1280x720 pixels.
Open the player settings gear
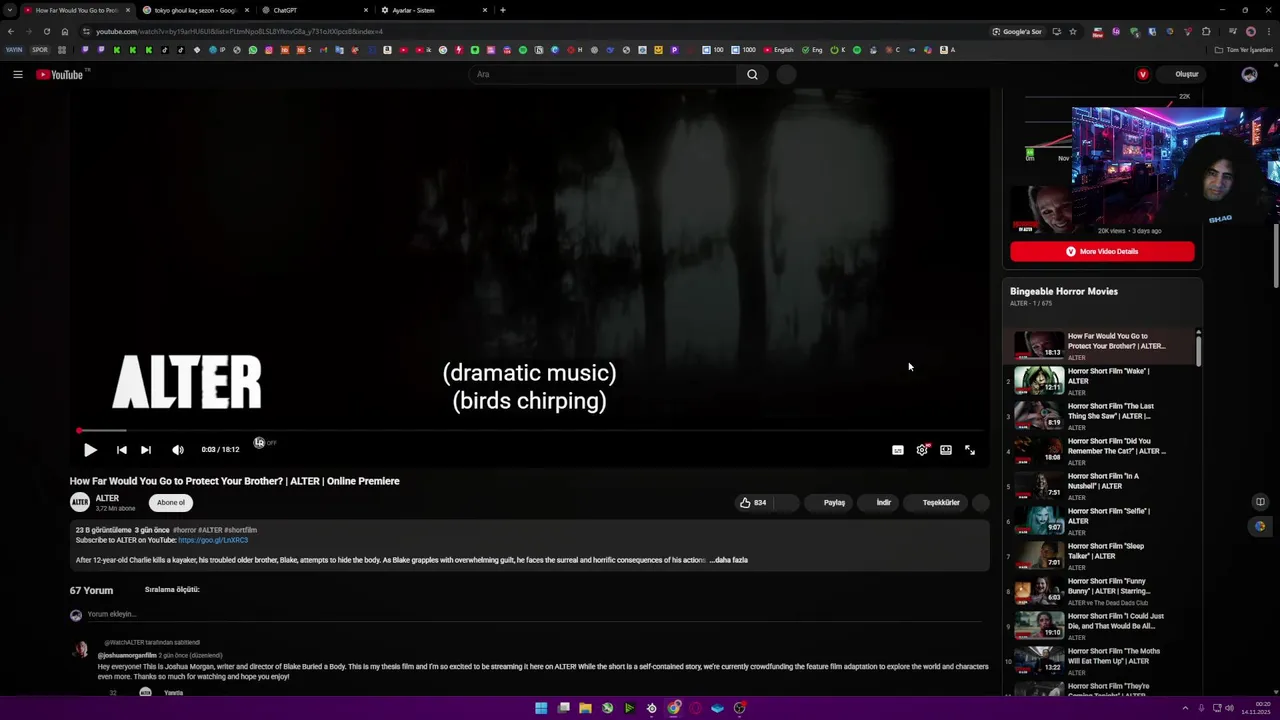[922, 450]
